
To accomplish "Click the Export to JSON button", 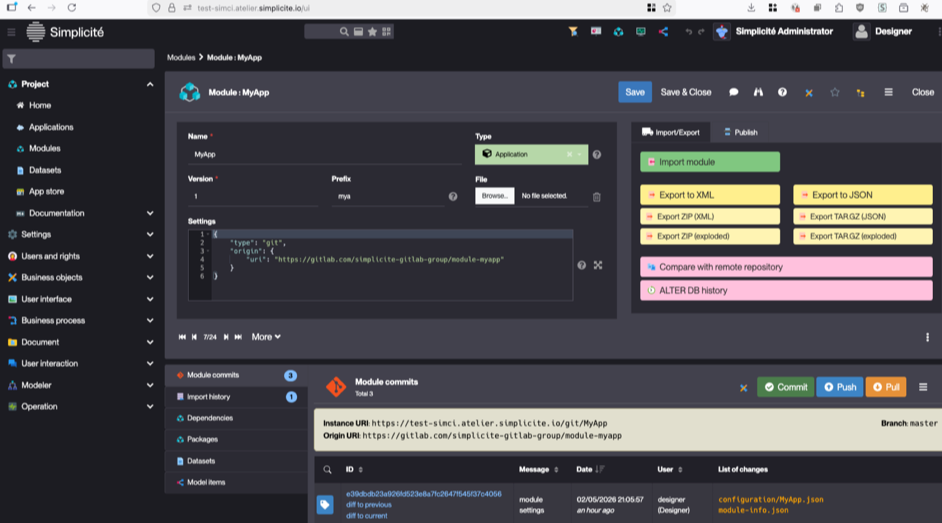I will click(x=841, y=195).
